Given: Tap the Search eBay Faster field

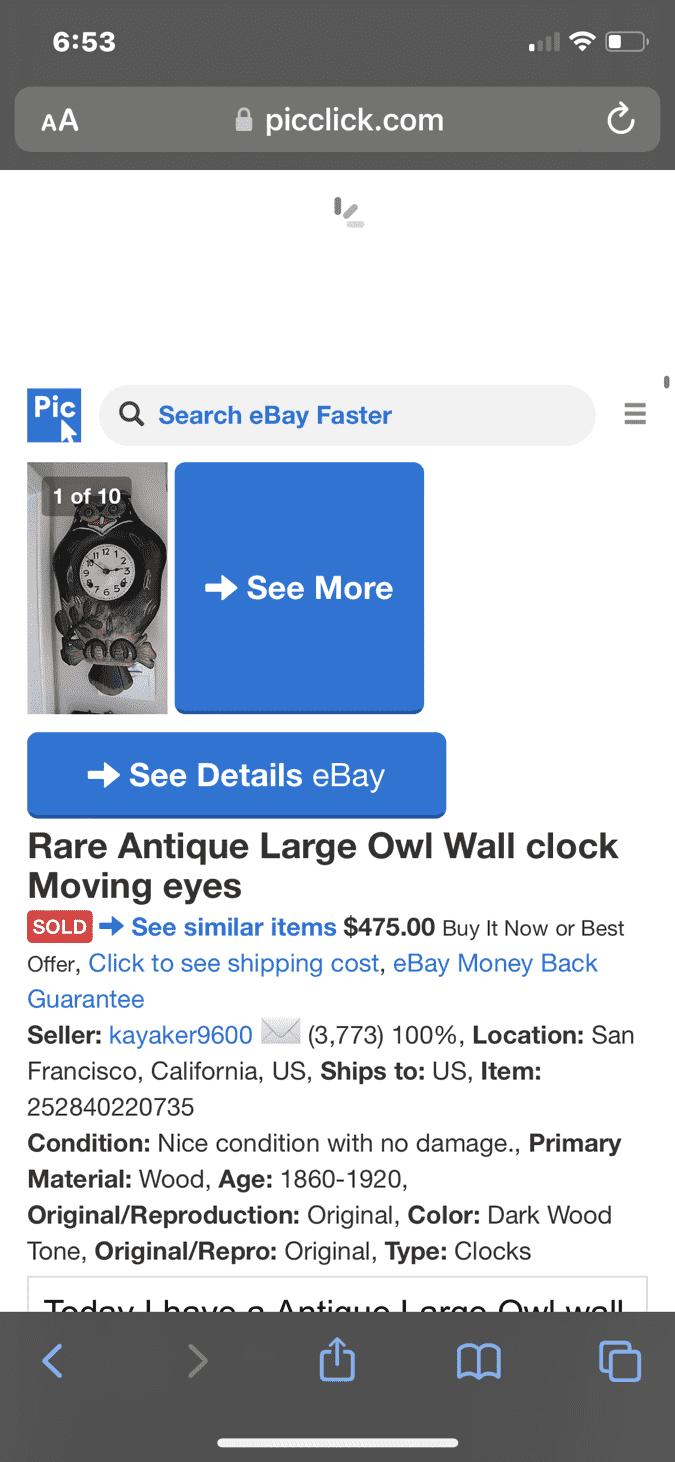Looking at the screenshot, I should (360, 415).
